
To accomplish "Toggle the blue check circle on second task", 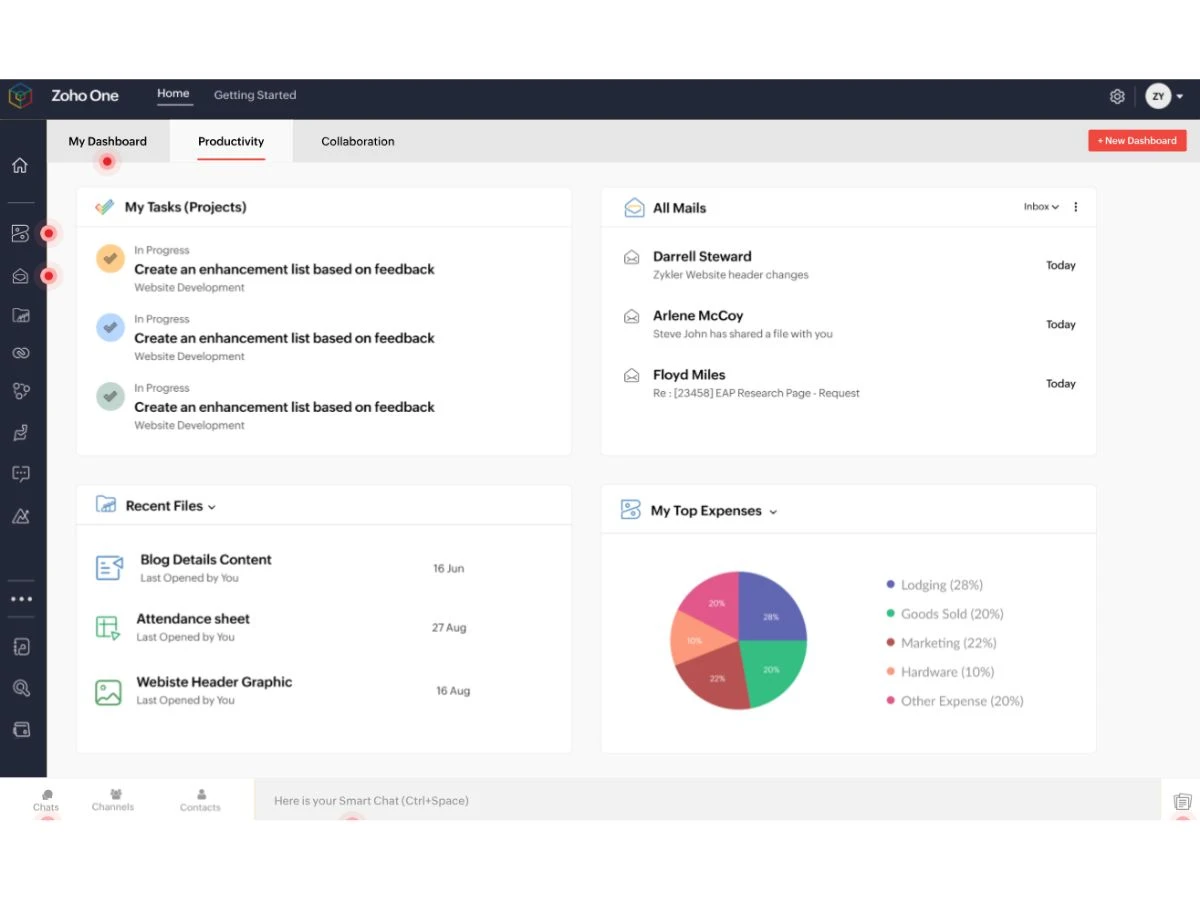I will 110,327.
